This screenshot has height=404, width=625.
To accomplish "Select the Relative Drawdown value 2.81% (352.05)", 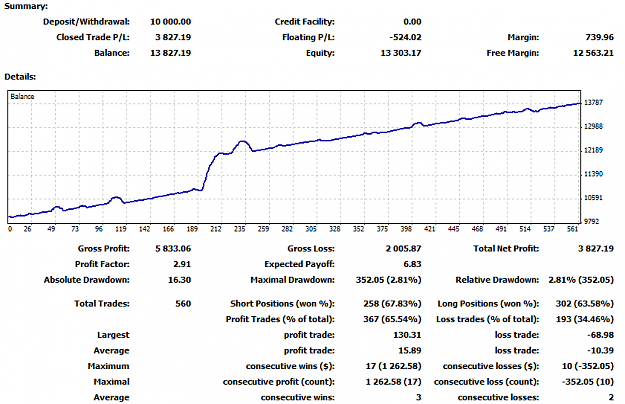I will pyautogui.click(x=581, y=280).
